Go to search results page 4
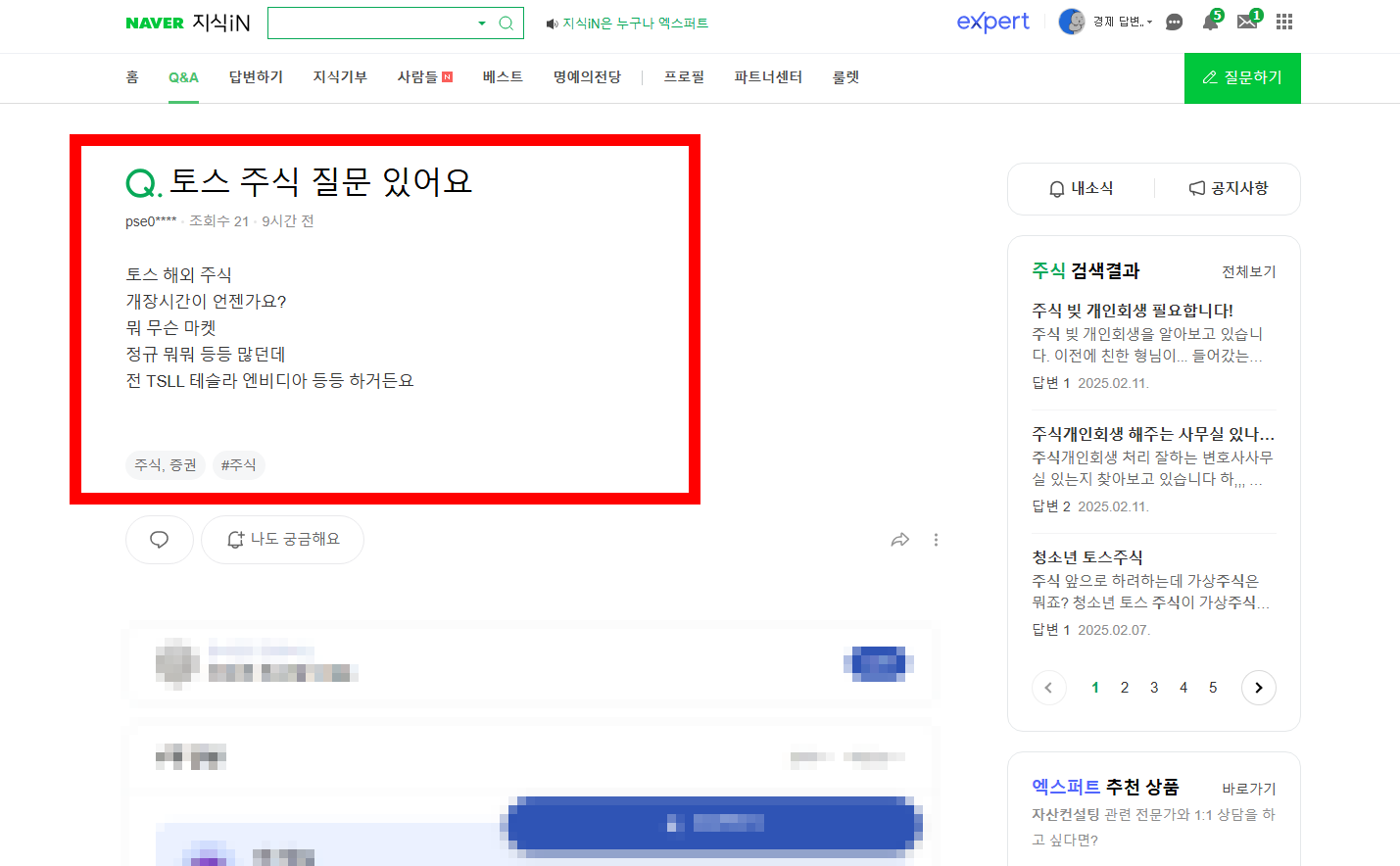 tap(1183, 688)
